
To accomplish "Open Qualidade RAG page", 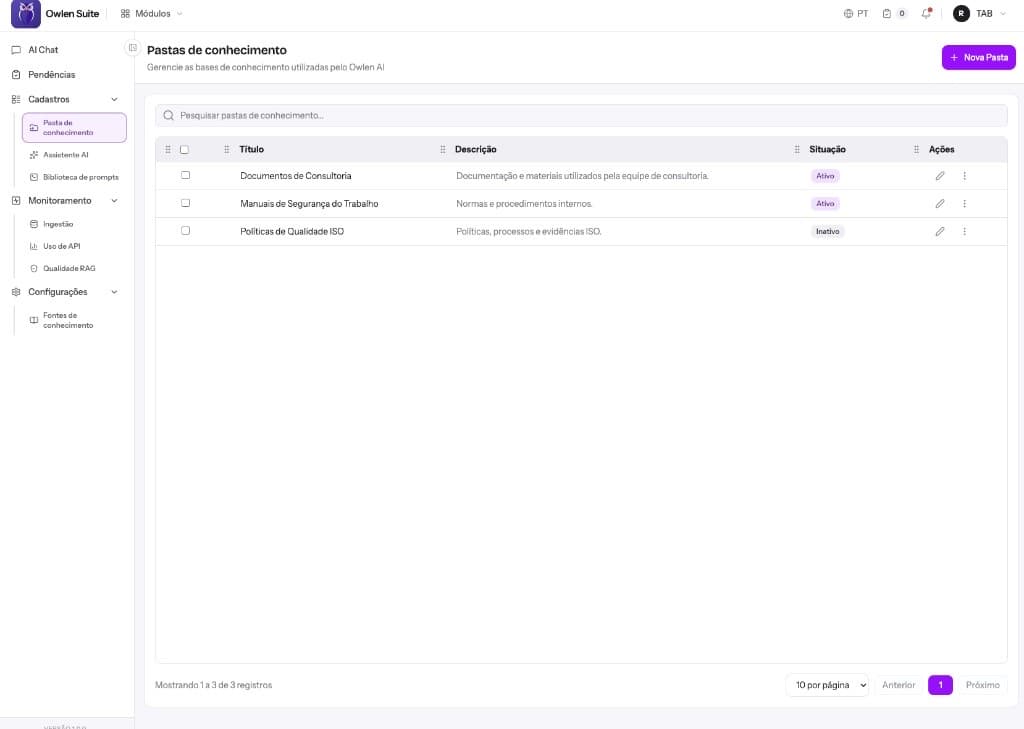I will [x=69, y=268].
